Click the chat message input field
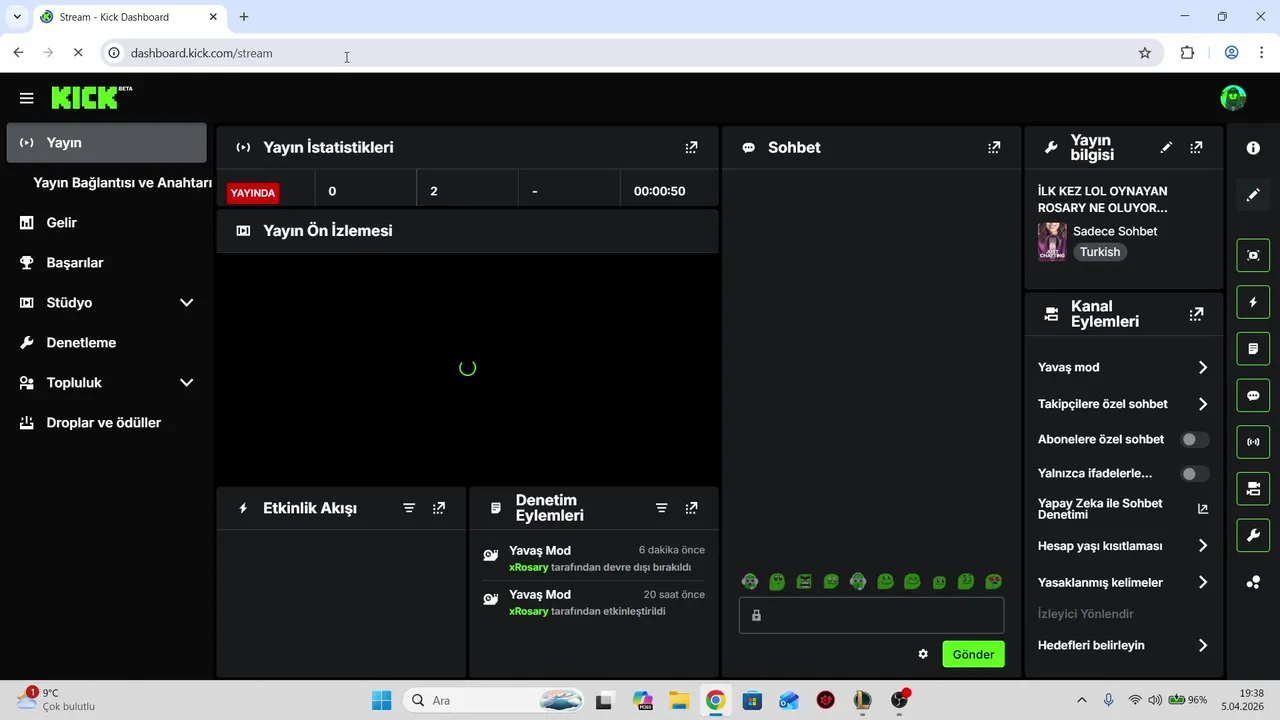The width and height of the screenshot is (1280, 720). pyautogui.click(x=871, y=615)
